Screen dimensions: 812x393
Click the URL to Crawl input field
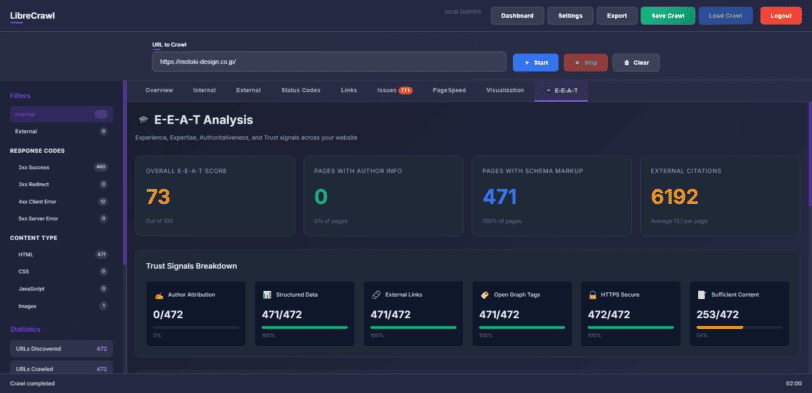329,62
